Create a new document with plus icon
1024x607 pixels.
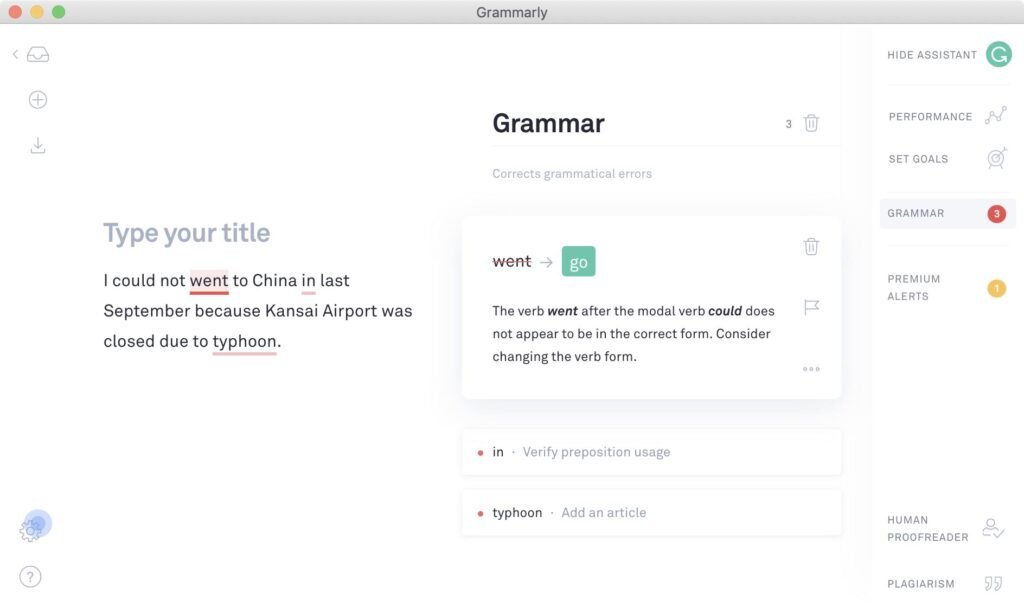[x=38, y=99]
